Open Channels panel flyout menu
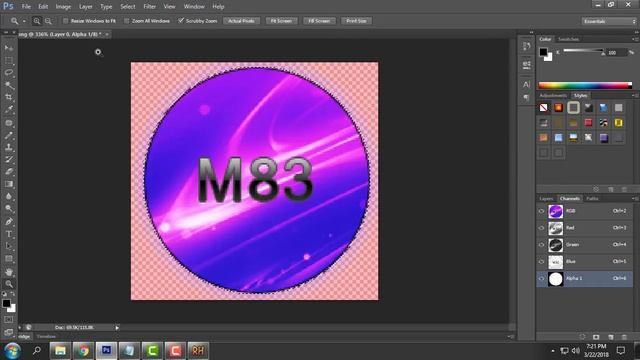Viewport: 640px width, 360px height. 635,199
